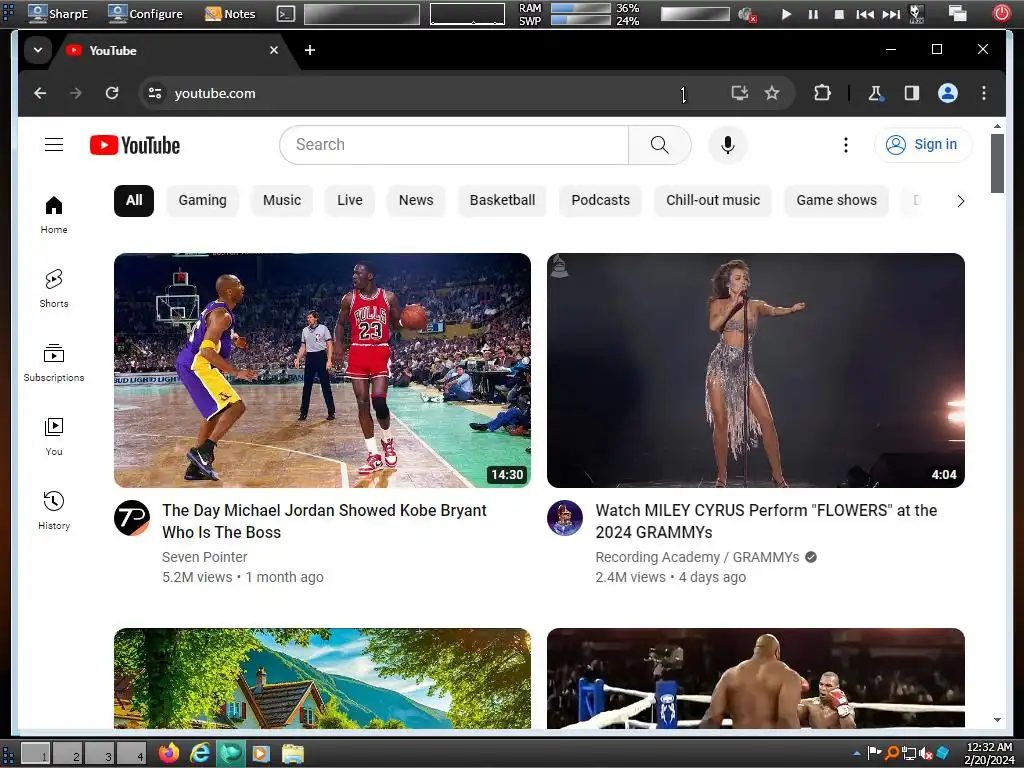Open the mountain house landscape video thumbnail
Screen dimensions: 1024x768
tap(322, 679)
